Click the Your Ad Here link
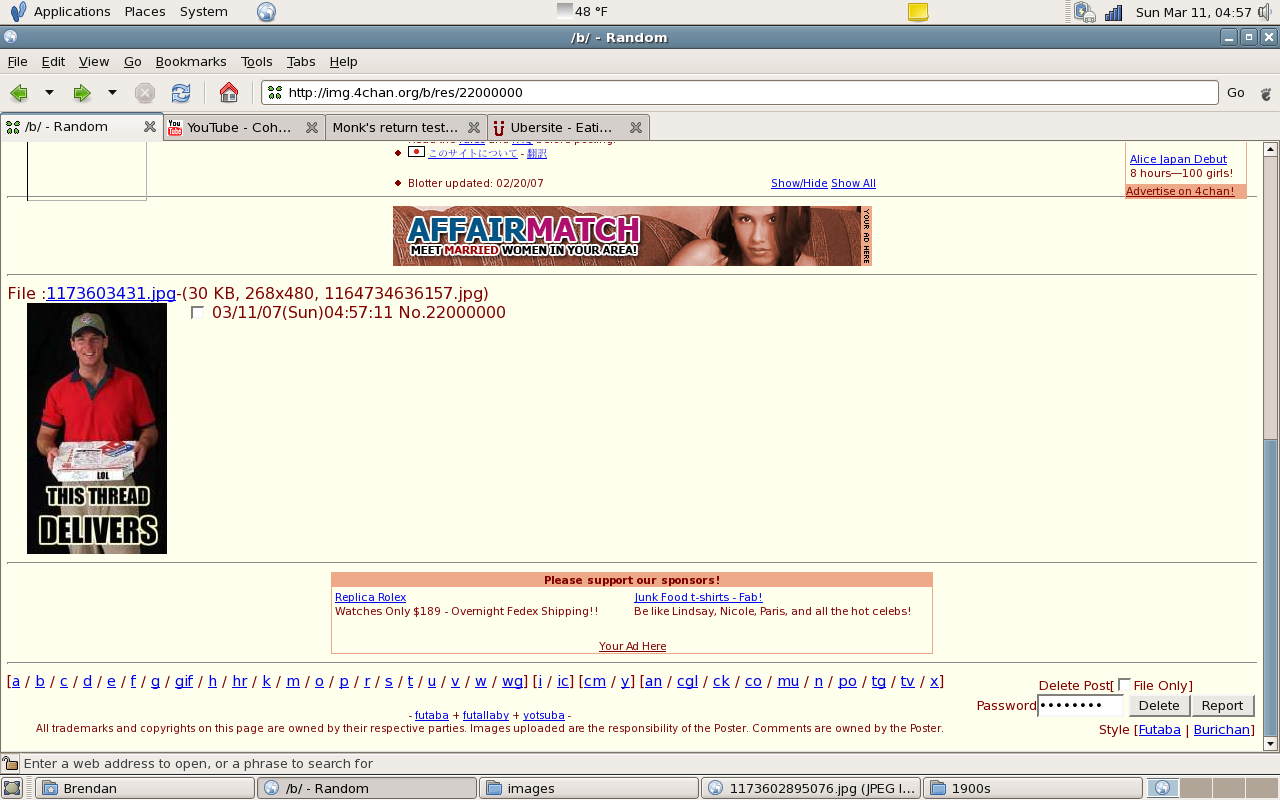 point(632,646)
